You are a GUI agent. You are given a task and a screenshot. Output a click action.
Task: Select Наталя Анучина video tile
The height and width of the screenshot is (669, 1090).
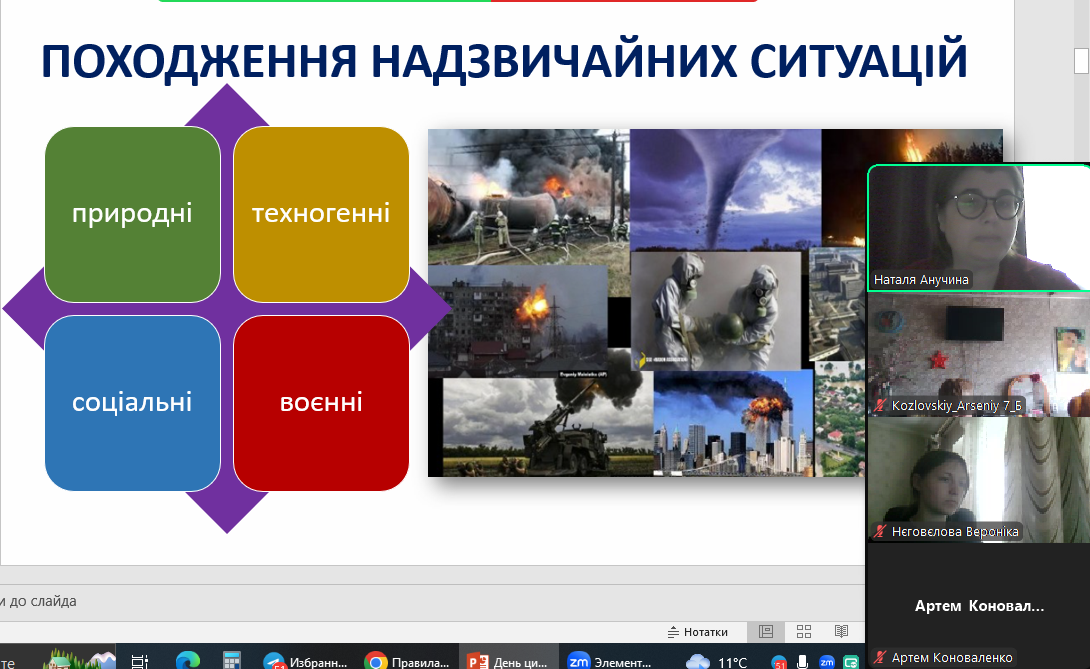click(979, 227)
